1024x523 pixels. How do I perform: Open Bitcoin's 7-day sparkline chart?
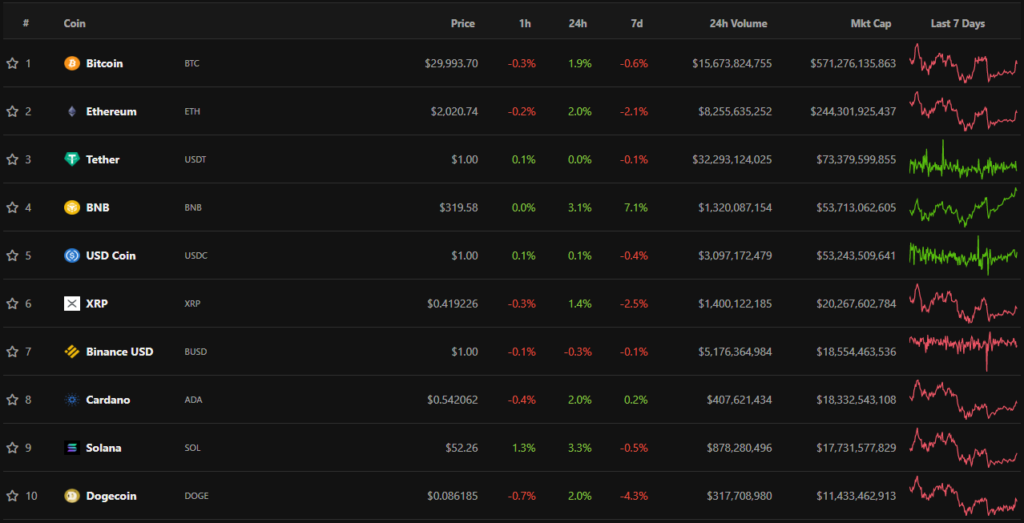pyautogui.click(x=963, y=63)
